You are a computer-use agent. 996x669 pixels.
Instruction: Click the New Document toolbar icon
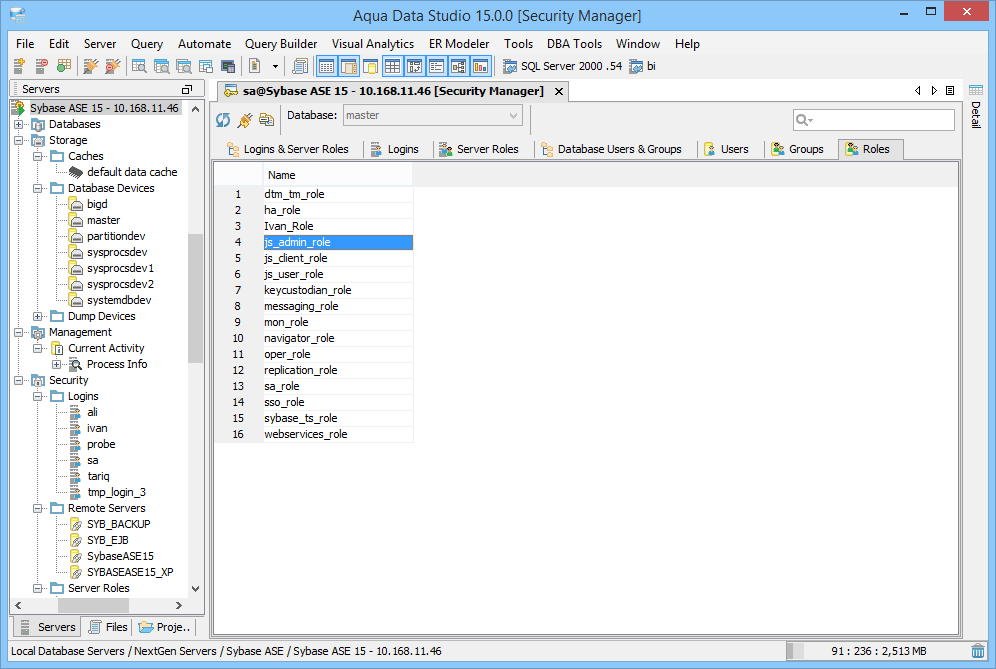[x=255, y=65]
